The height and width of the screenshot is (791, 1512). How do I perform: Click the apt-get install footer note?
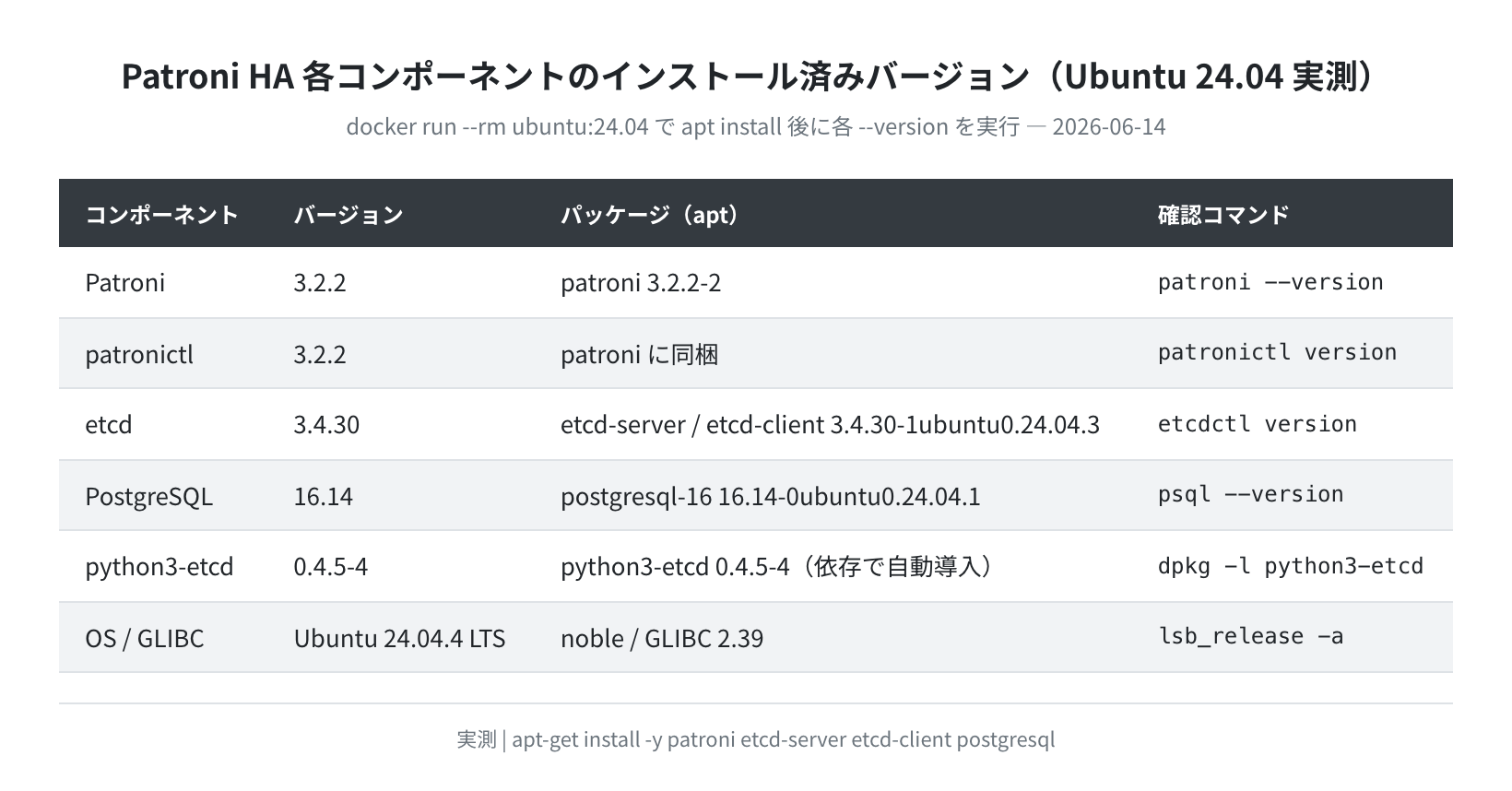point(756,739)
